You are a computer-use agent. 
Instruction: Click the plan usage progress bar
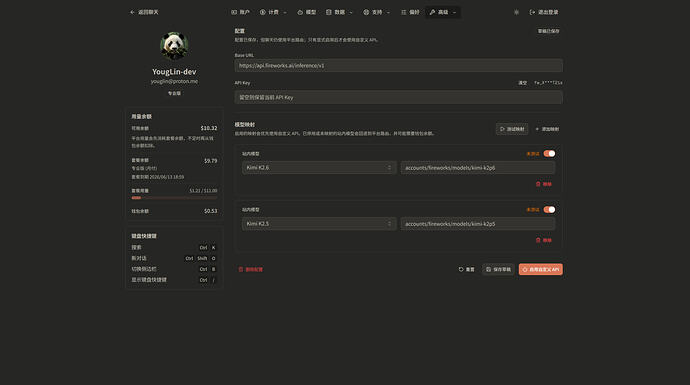(174, 198)
